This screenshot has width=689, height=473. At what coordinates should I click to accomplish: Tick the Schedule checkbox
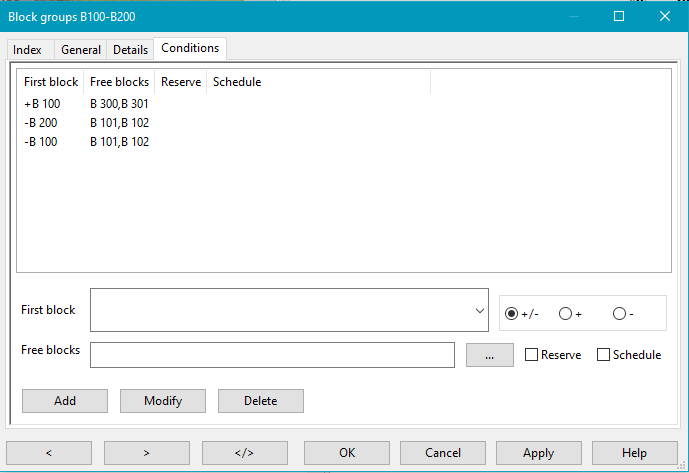[x=604, y=355]
